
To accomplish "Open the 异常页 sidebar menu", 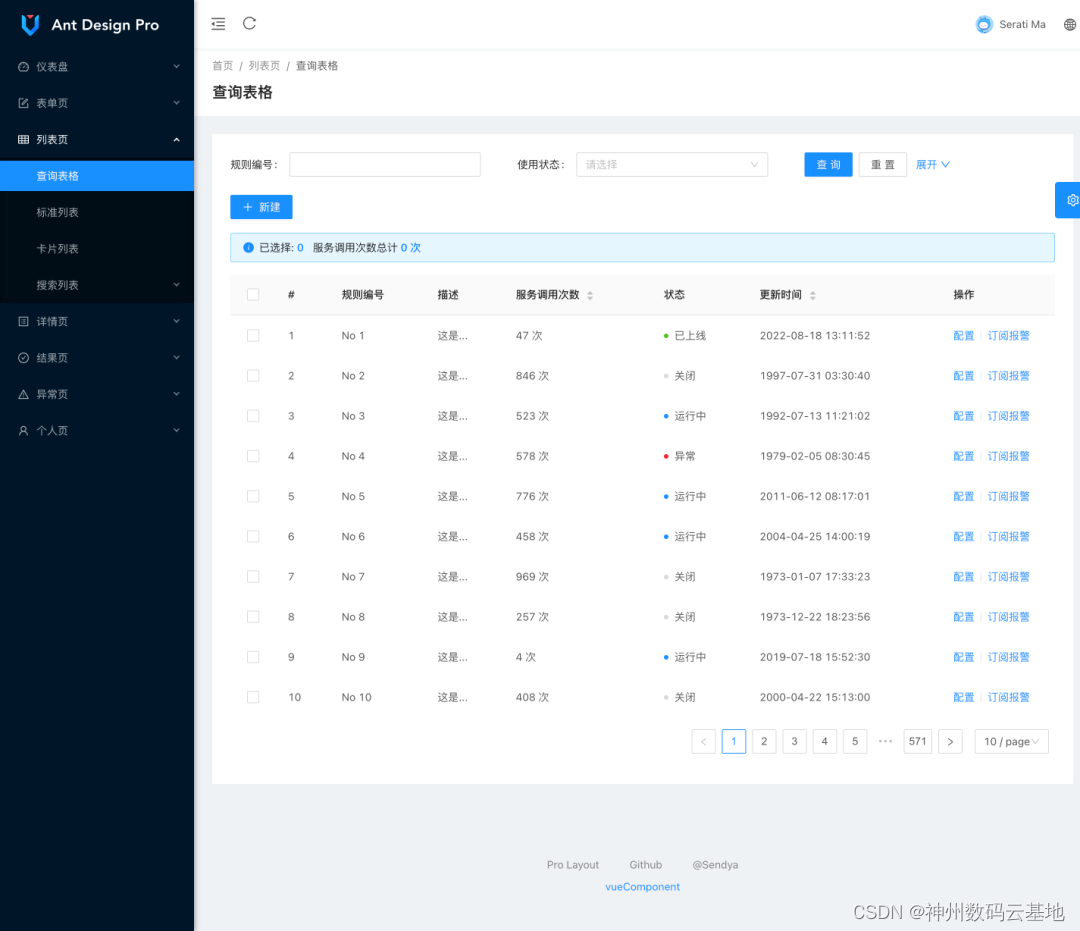I will click(x=97, y=395).
